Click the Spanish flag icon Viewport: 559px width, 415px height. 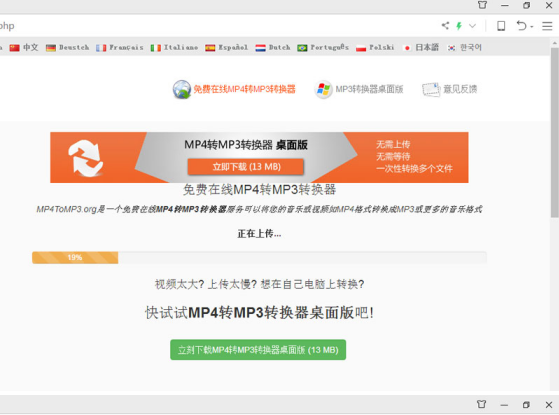(x=210, y=48)
